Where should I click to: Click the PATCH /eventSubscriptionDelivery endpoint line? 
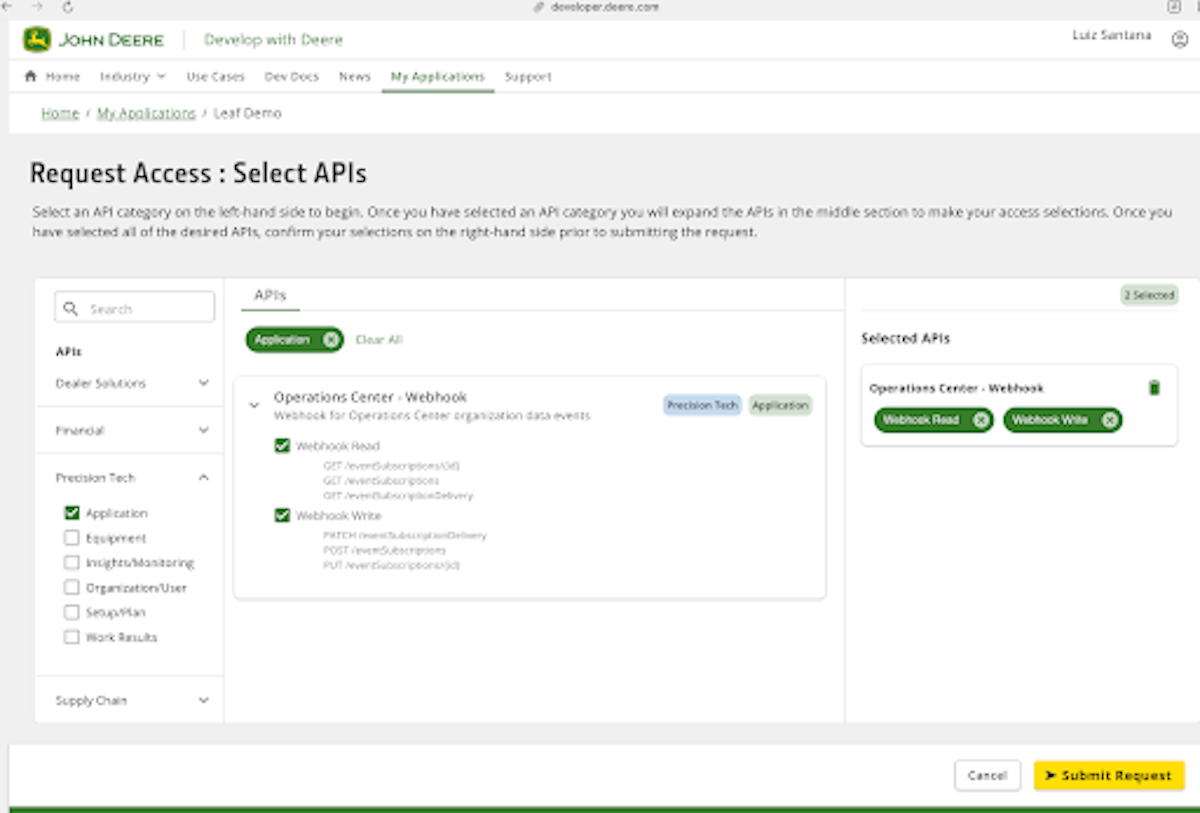(405, 535)
